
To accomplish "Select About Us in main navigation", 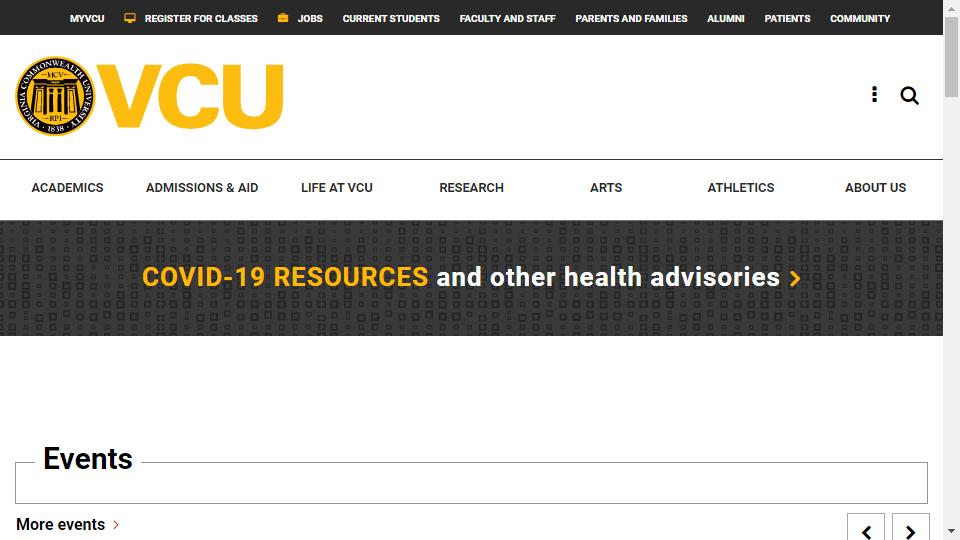I will pyautogui.click(x=875, y=188).
